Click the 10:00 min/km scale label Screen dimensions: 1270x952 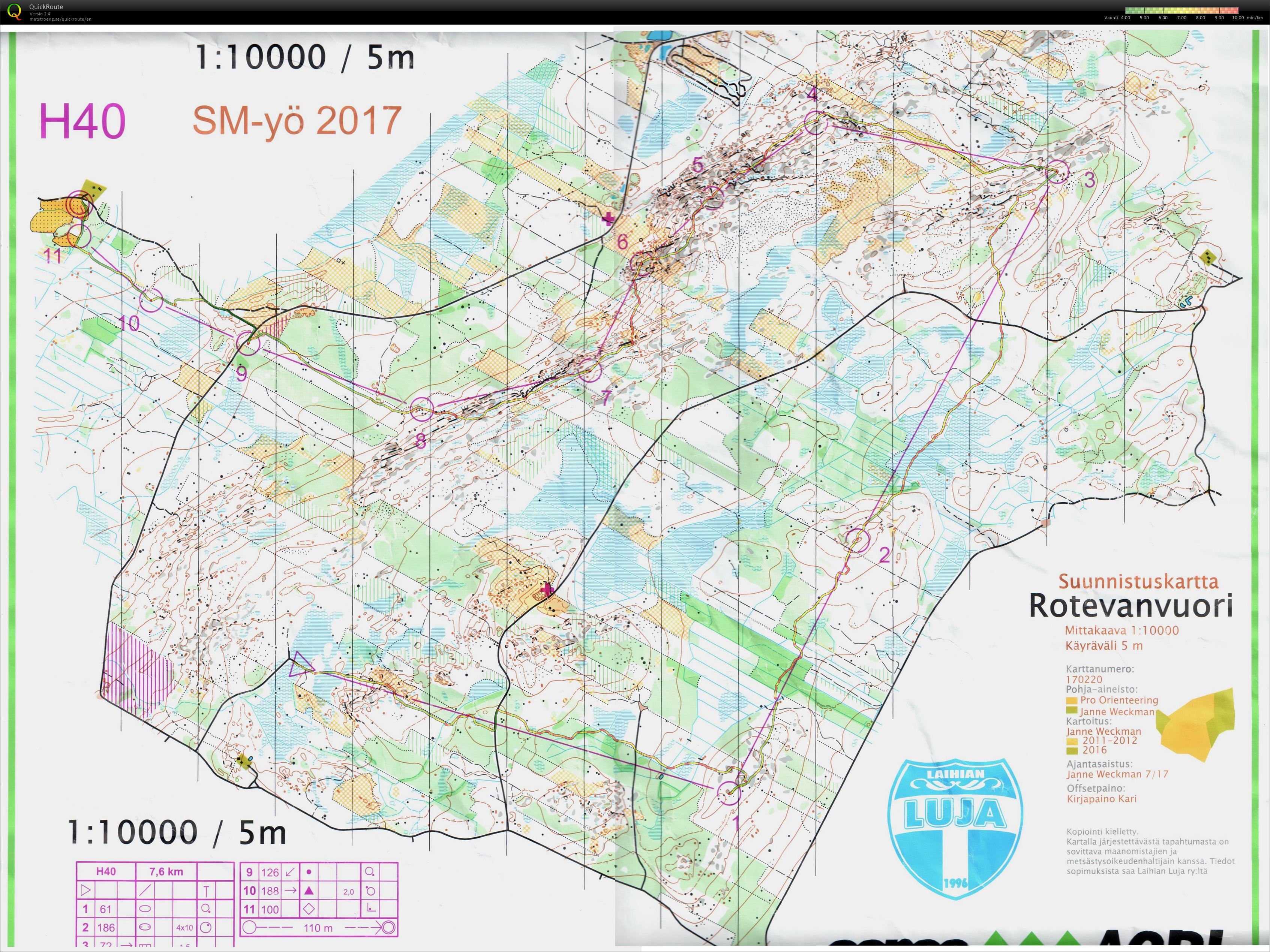1247,18
